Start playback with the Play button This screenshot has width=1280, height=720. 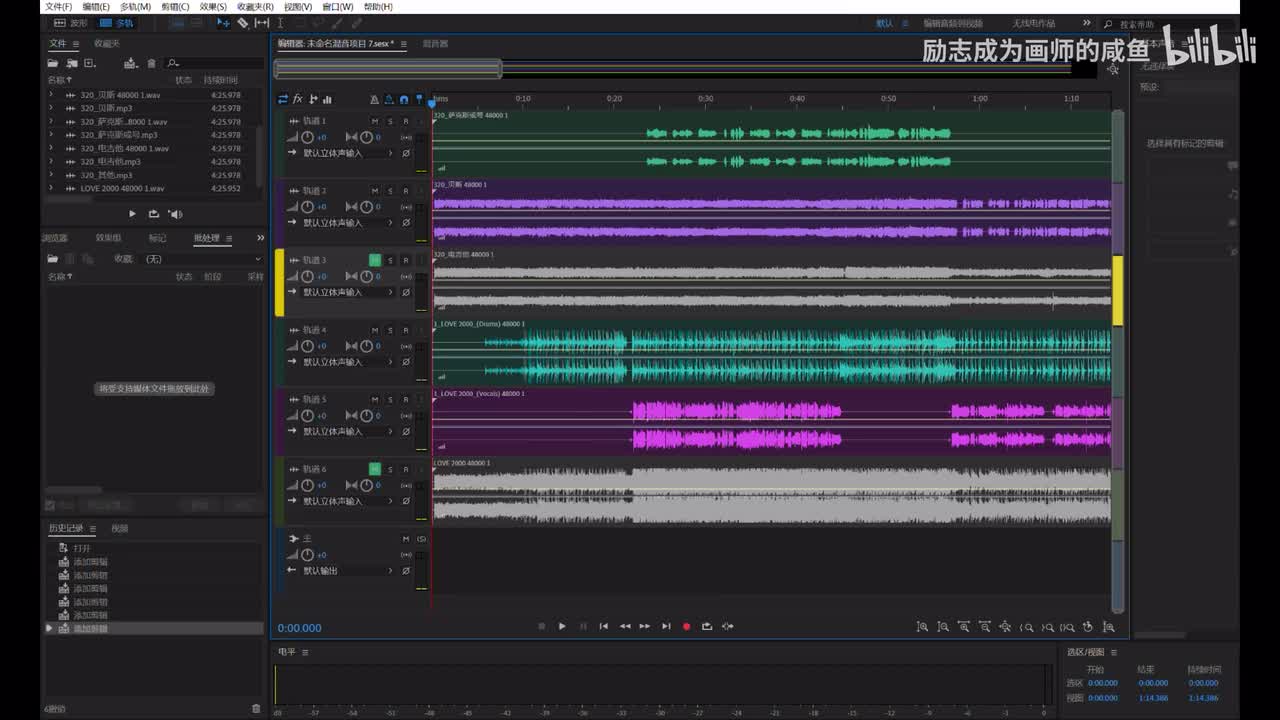(562, 626)
